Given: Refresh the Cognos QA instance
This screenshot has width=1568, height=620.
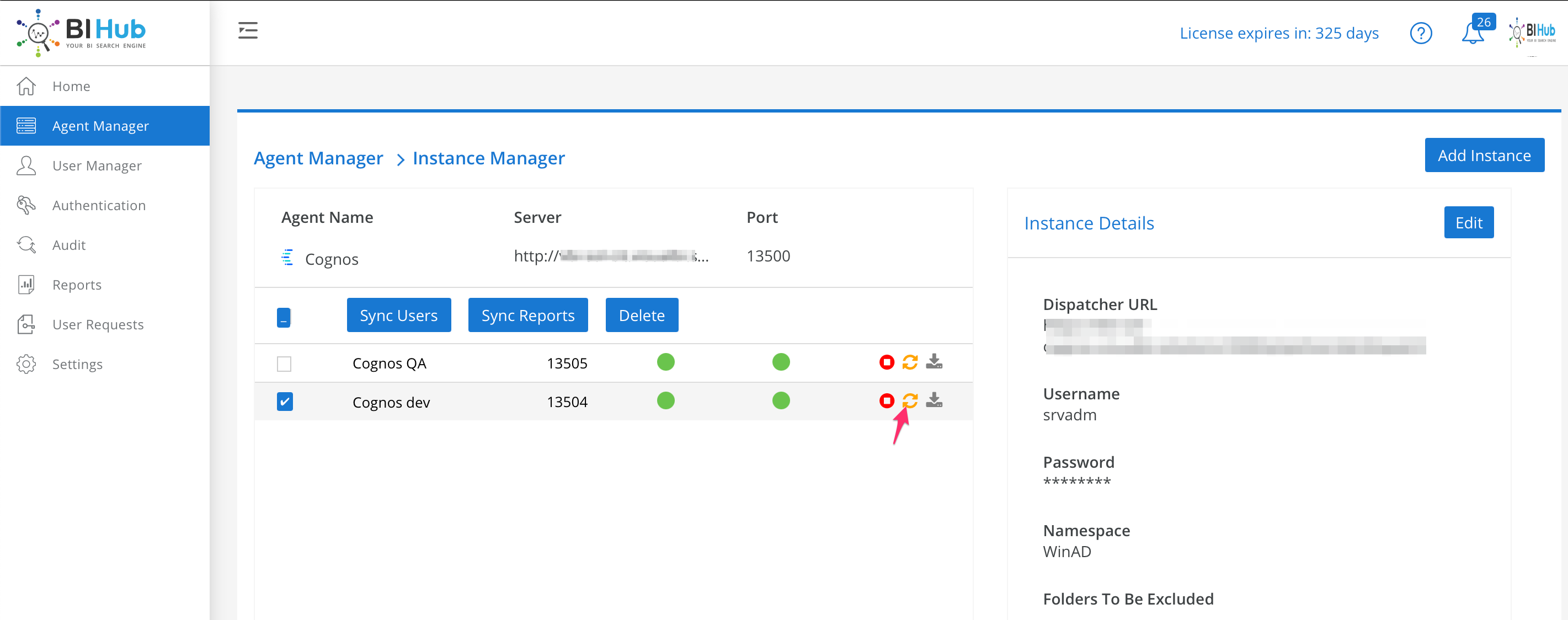Looking at the screenshot, I should click(x=910, y=362).
